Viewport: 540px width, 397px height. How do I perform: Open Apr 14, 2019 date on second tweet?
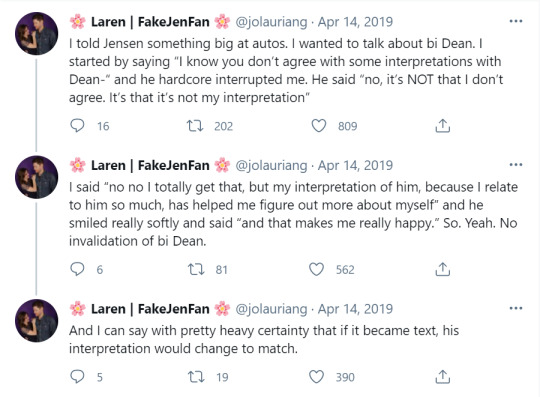355,165
